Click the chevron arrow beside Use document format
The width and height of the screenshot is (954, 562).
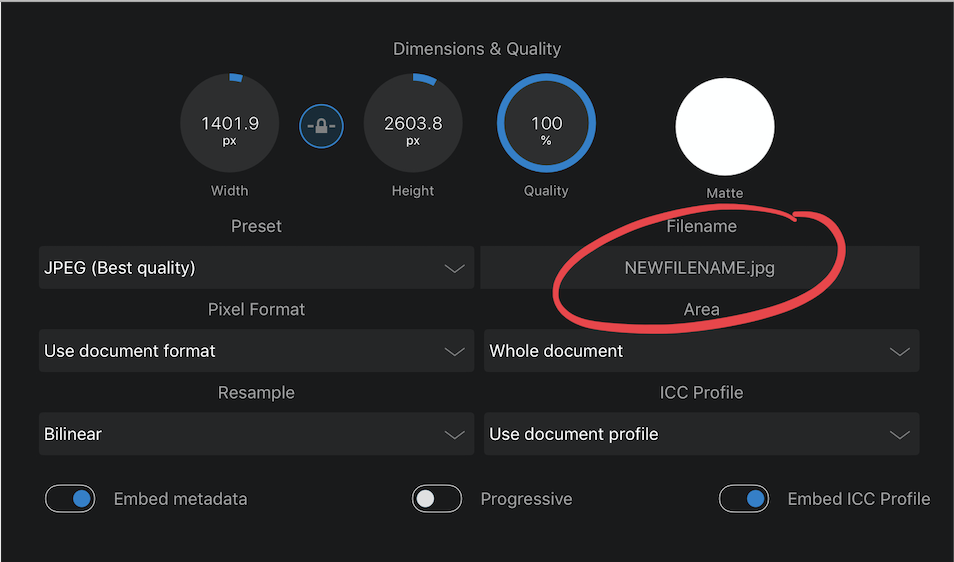(x=454, y=352)
